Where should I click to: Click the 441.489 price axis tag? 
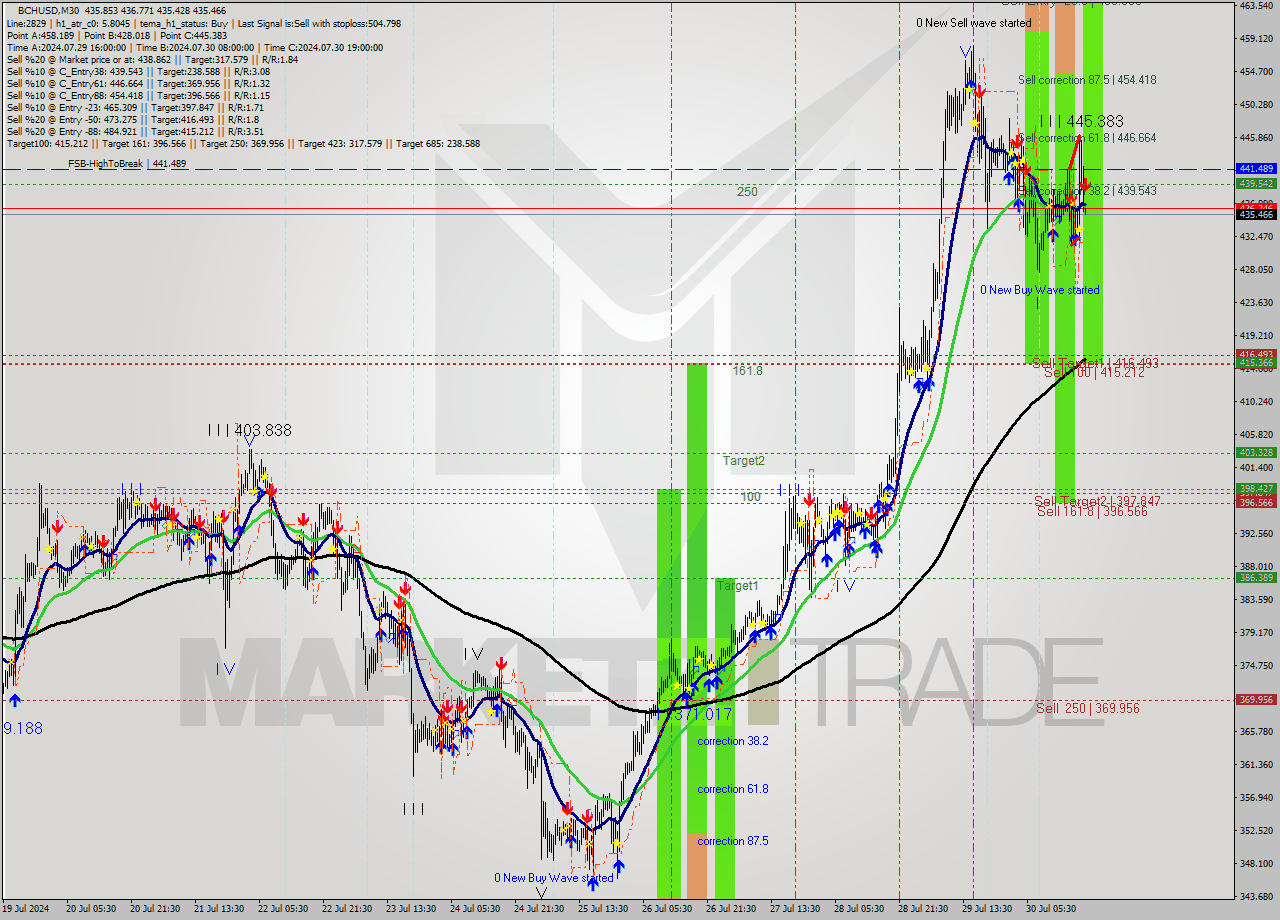coord(1257,169)
